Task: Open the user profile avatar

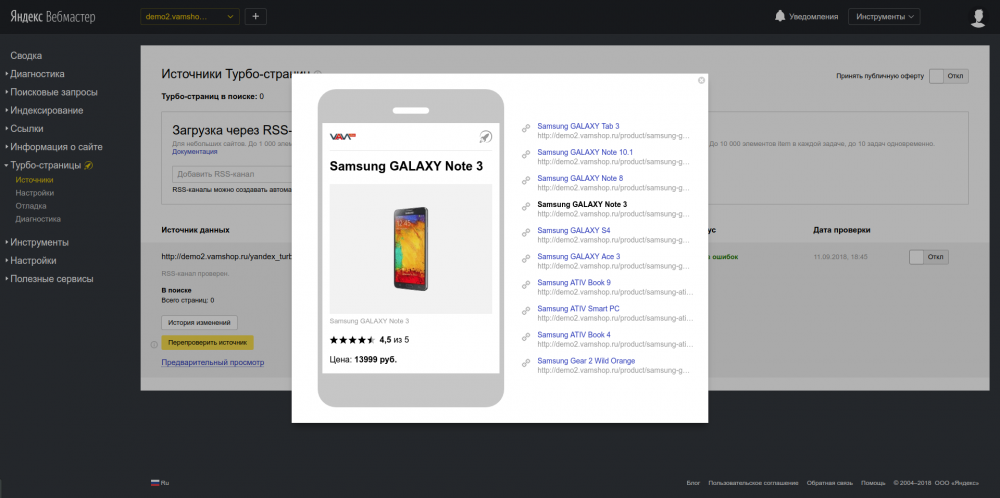Action: tap(978, 17)
